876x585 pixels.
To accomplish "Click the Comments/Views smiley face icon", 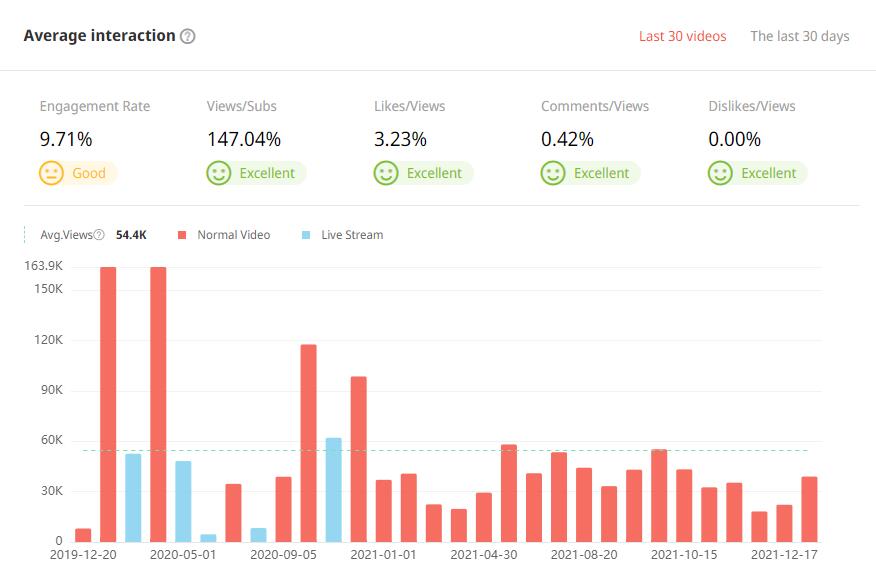I will click(x=553, y=173).
